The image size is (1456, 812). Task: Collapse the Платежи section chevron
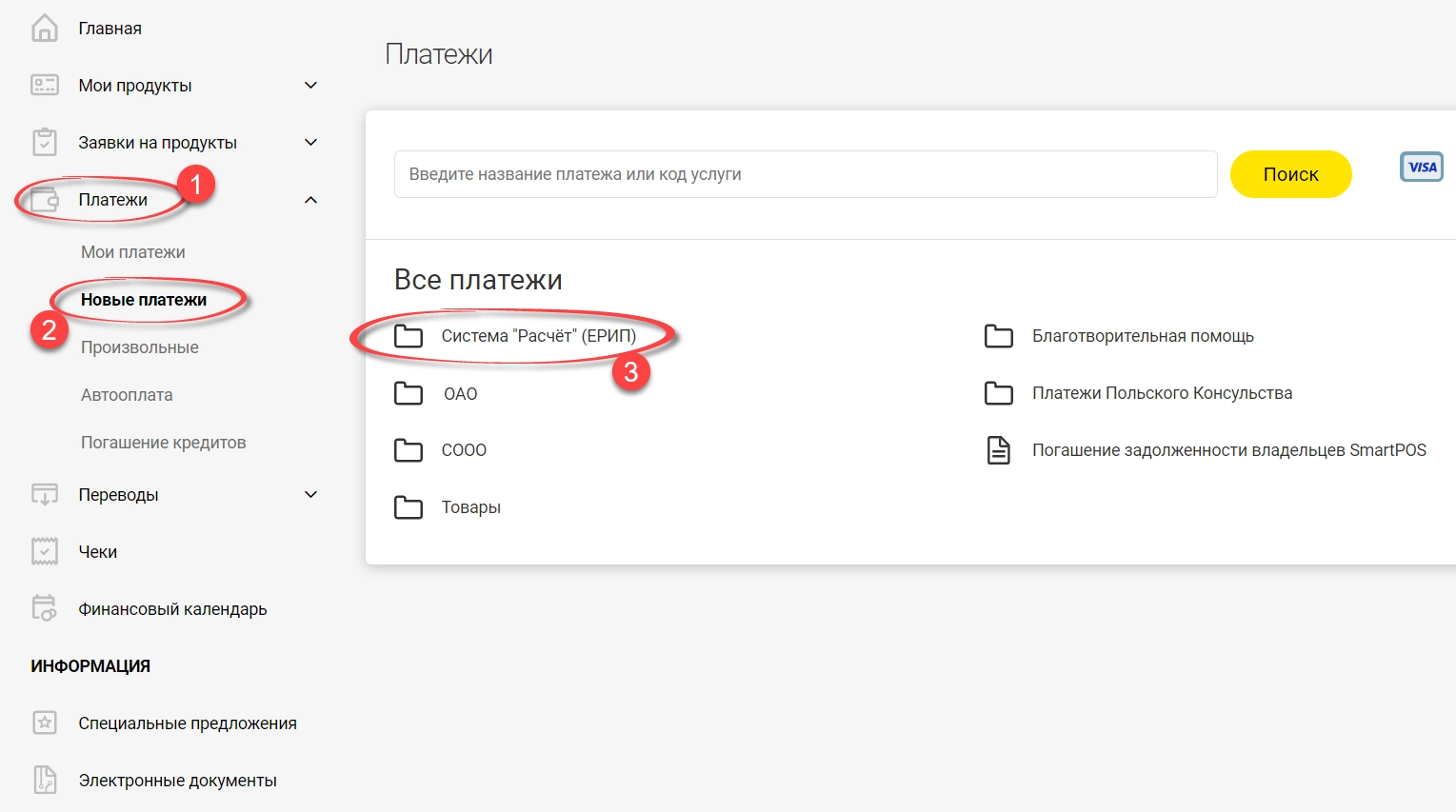310,200
